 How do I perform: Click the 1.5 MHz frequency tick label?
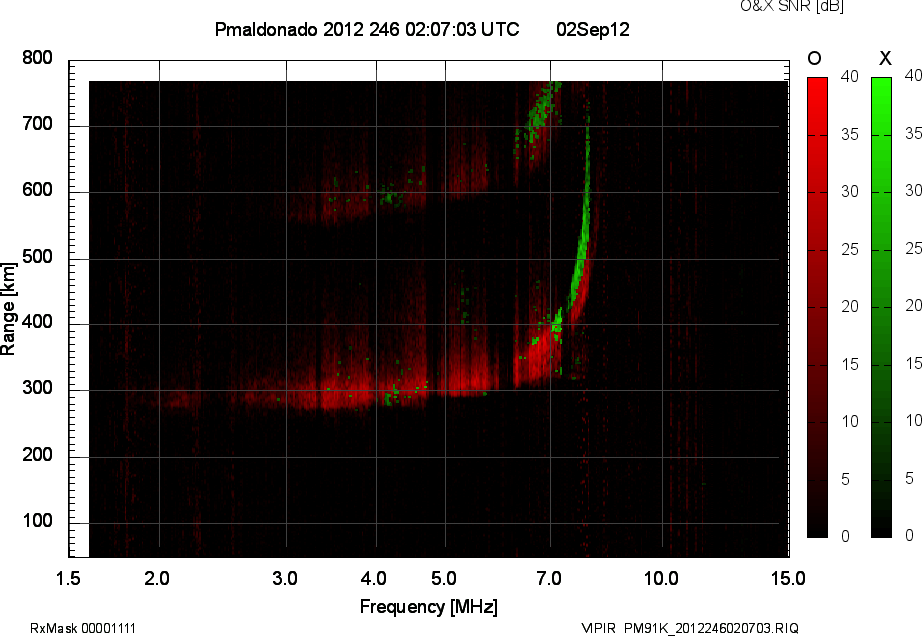coord(68,579)
